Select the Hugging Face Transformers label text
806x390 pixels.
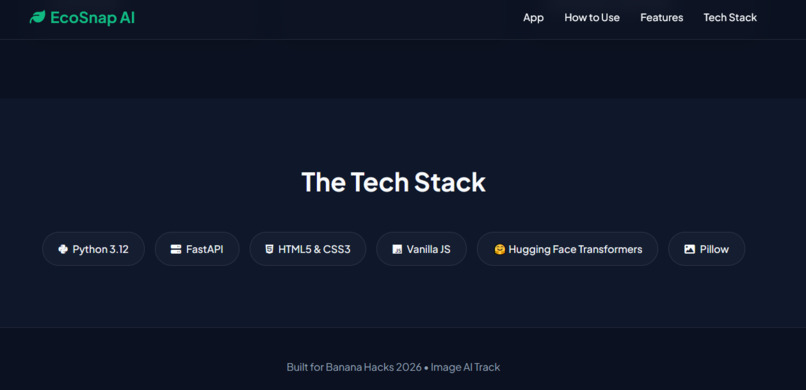pyautogui.click(x=575, y=249)
